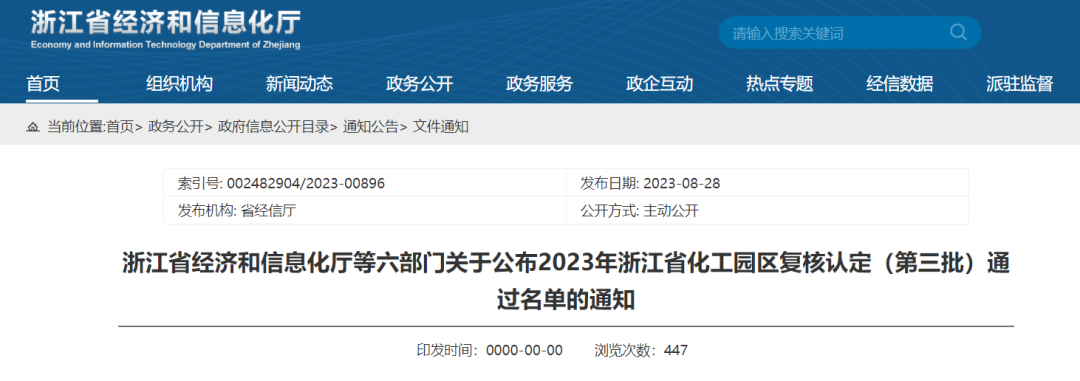Click the search magnifier icon

tap(958, 32)
